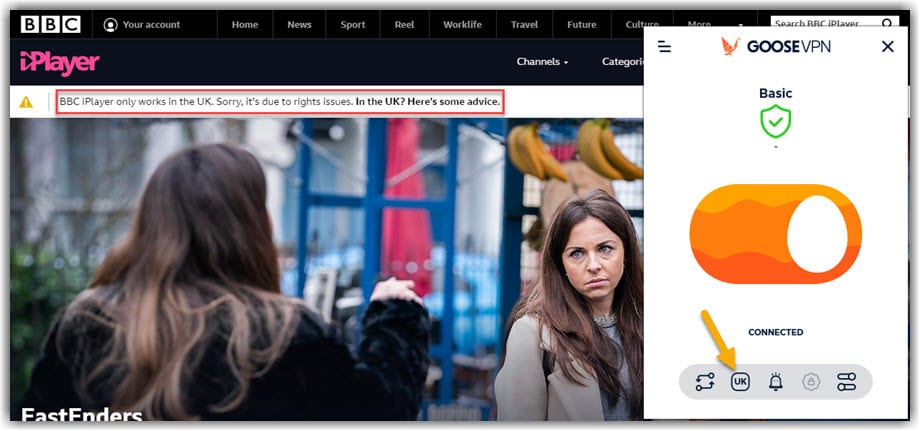Open the Travel section
This screenshot has width=920, height=431.
tap(524, 25)
